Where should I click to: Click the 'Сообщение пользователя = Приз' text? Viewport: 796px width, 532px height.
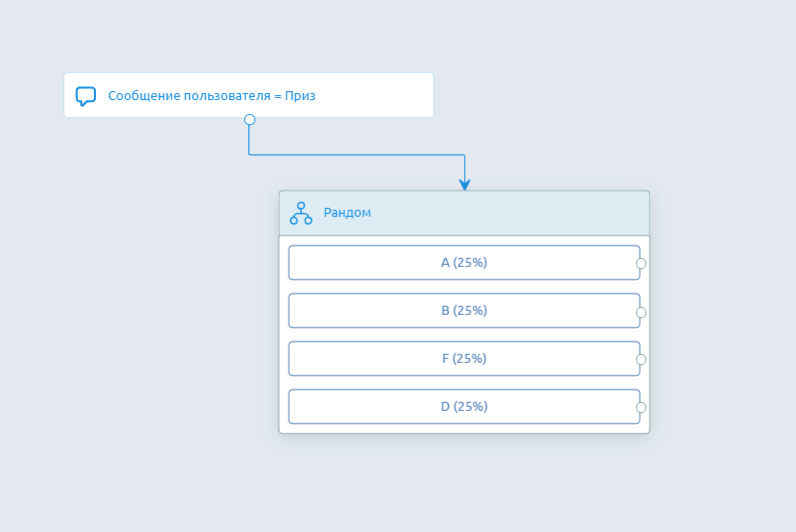click(212, 96)
